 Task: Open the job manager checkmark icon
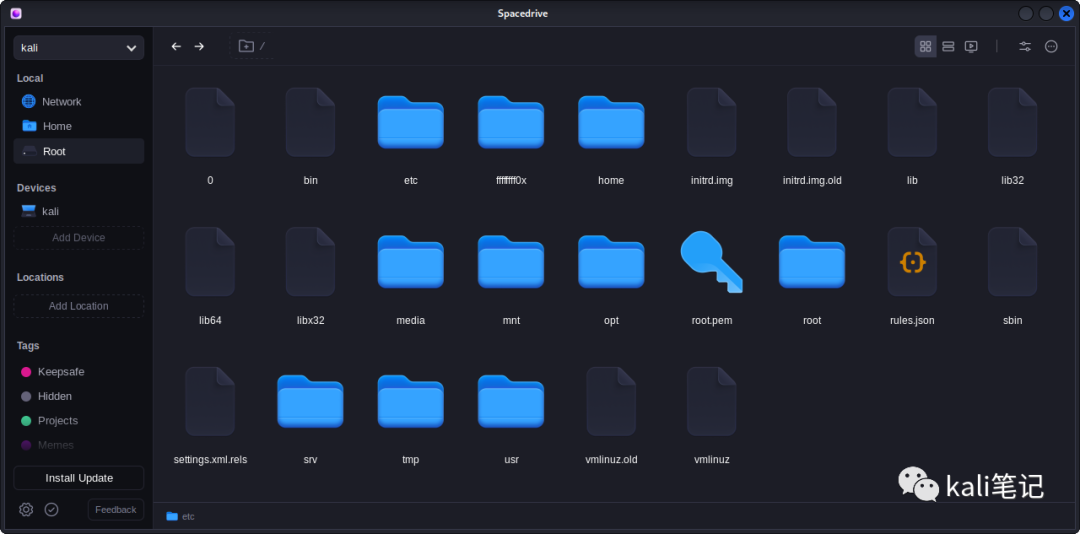52,509
